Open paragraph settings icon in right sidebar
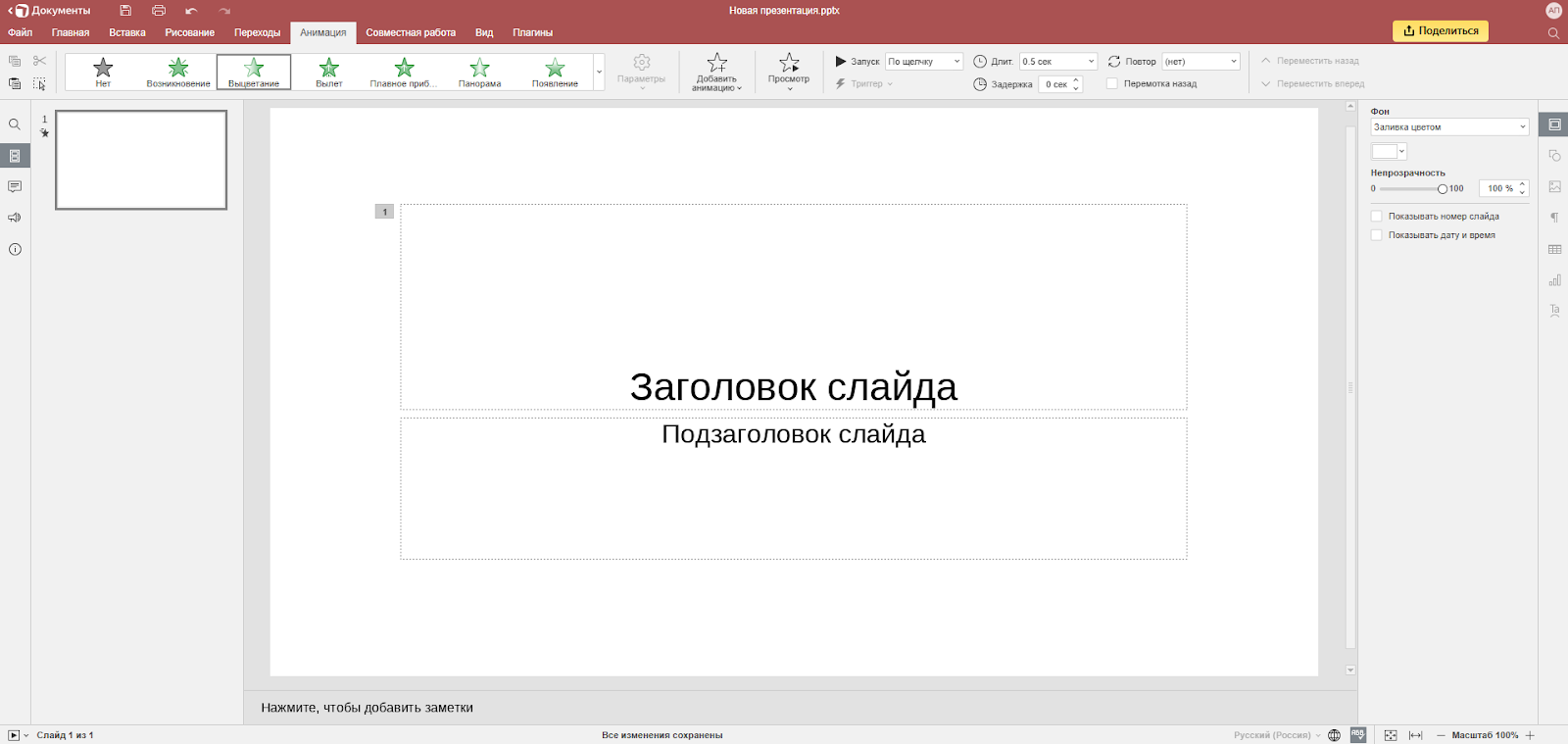 tap(1554, 218)
